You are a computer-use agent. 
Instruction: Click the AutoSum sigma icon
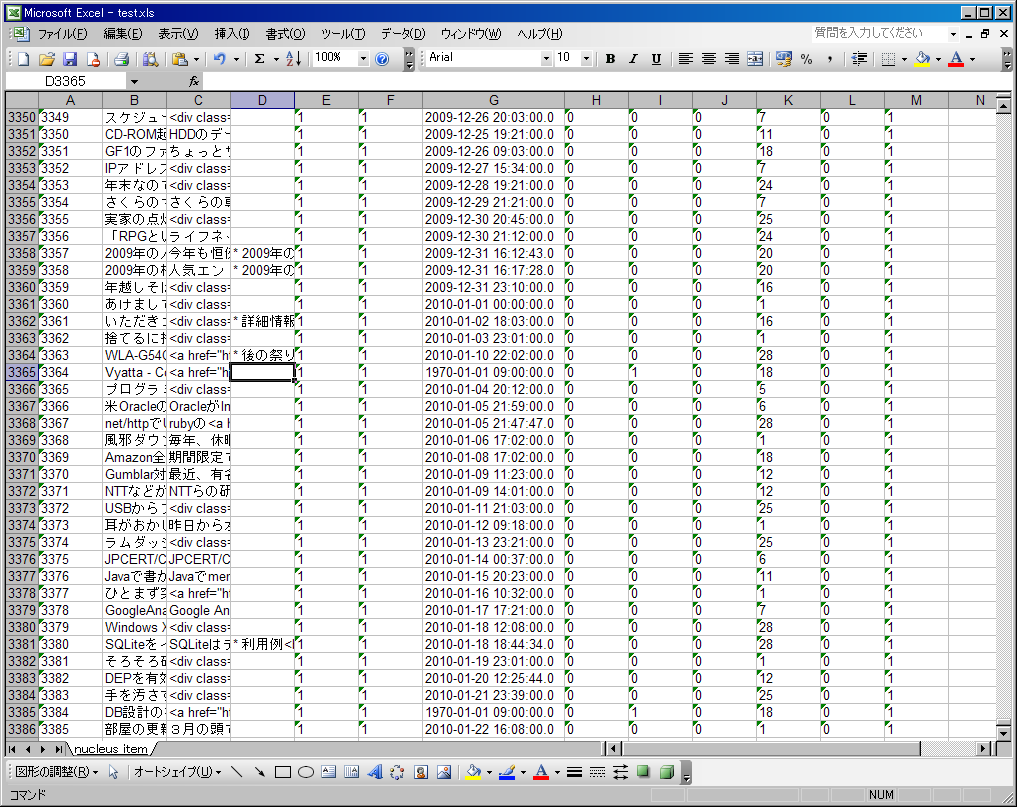[x=260, y=59]
